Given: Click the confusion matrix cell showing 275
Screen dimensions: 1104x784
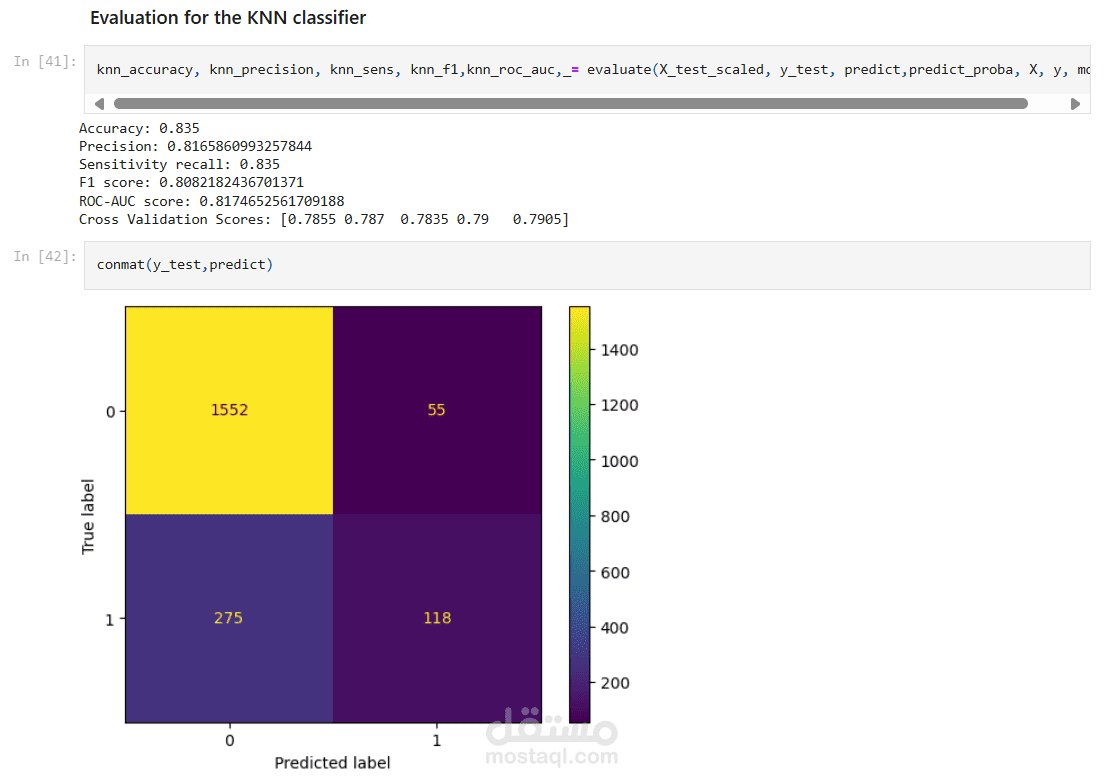Looking at the screenshot, I should [230, 618].
